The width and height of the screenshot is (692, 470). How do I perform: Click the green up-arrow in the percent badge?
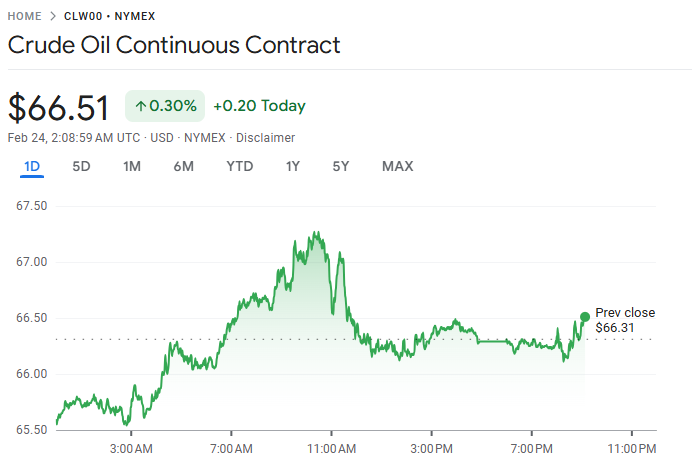[141, 106]
